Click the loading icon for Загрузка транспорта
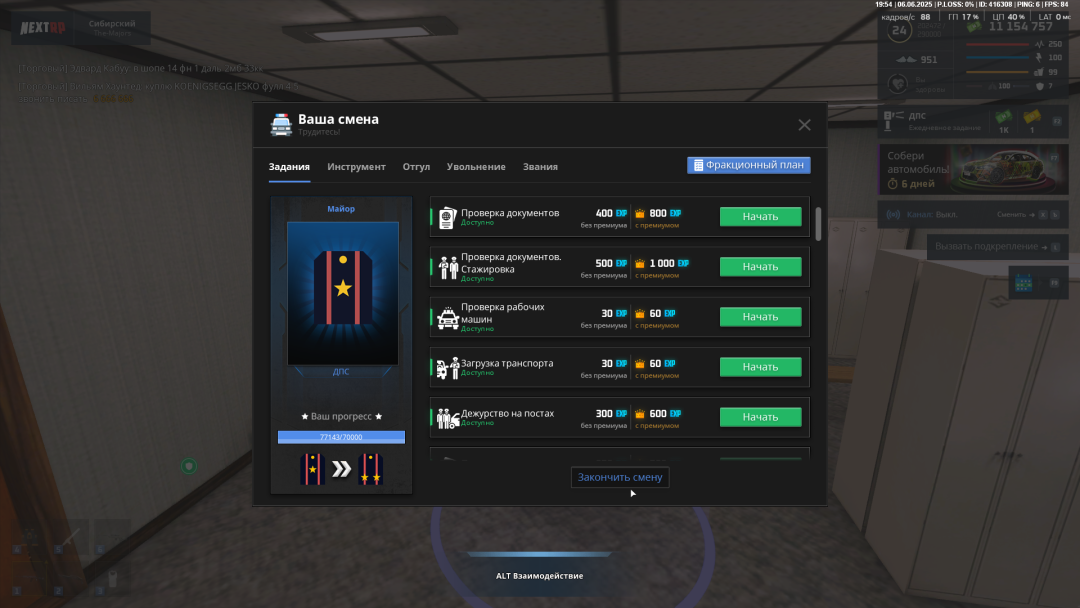This screenshot has width=1080, height=608. [448, 368]
